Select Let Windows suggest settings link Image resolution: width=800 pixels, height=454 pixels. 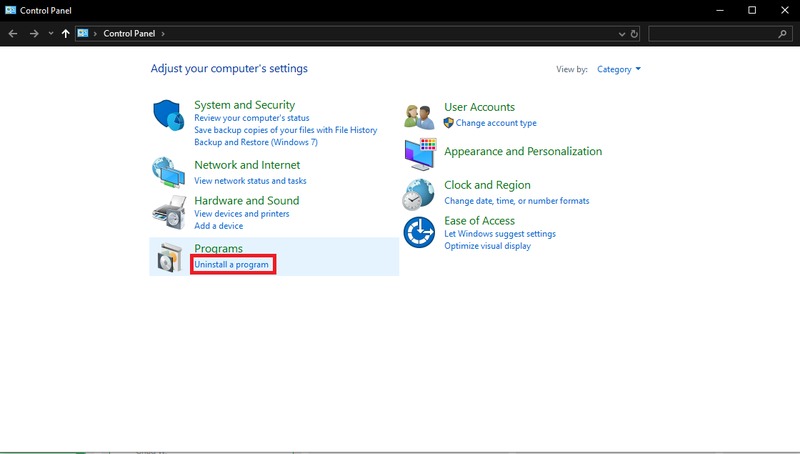(499, 234)
